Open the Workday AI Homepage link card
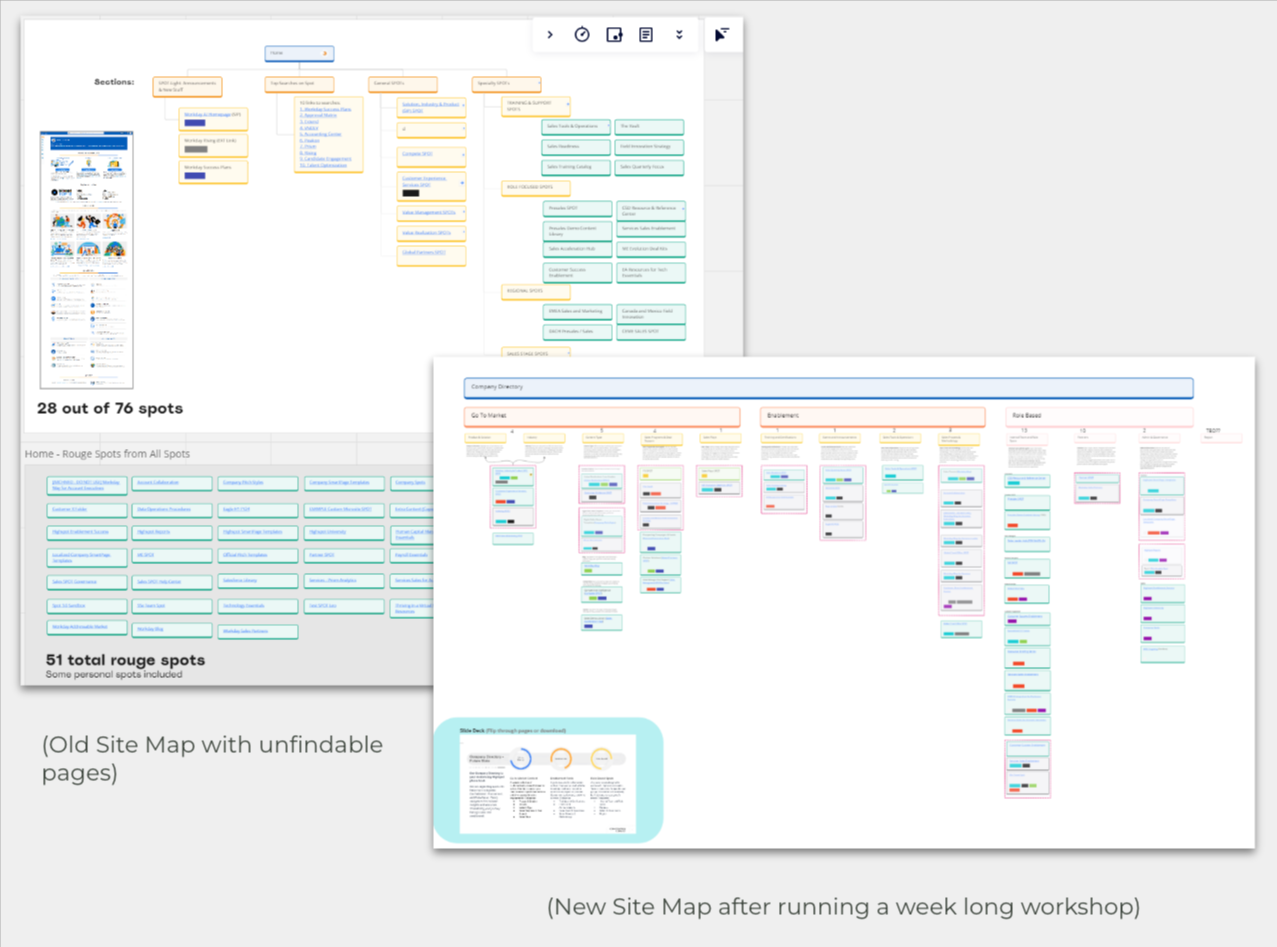The height and width of the screenshot is (947, 1277). [213, 119]
